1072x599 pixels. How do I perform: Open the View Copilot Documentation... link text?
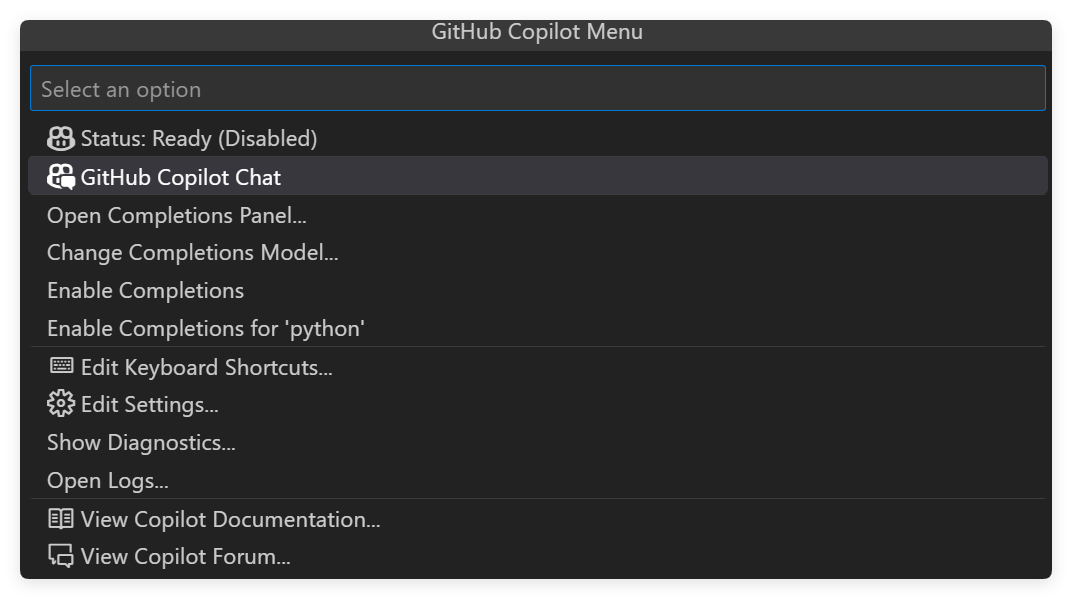pyautogui.click(x=230, y=519)
